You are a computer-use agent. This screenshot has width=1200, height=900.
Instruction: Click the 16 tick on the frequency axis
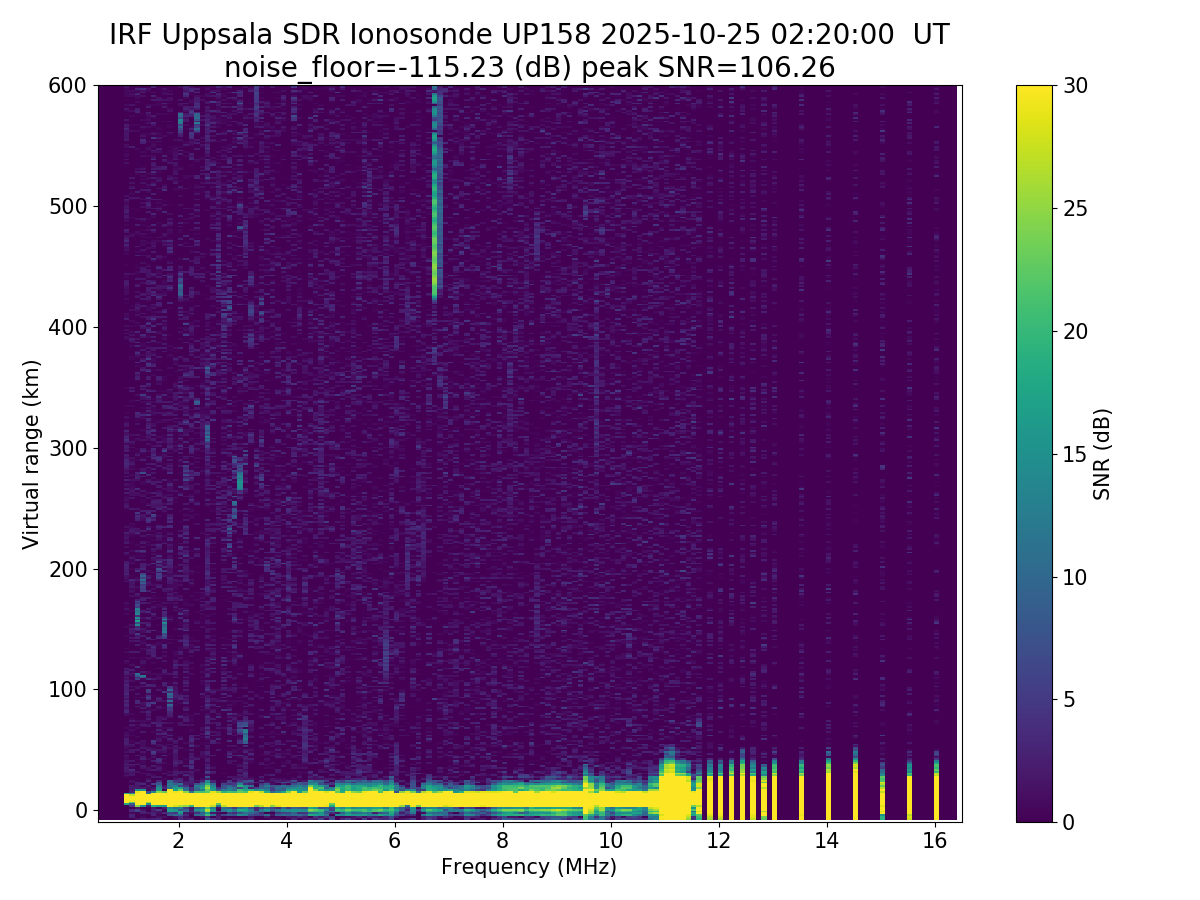click(935, 841)
